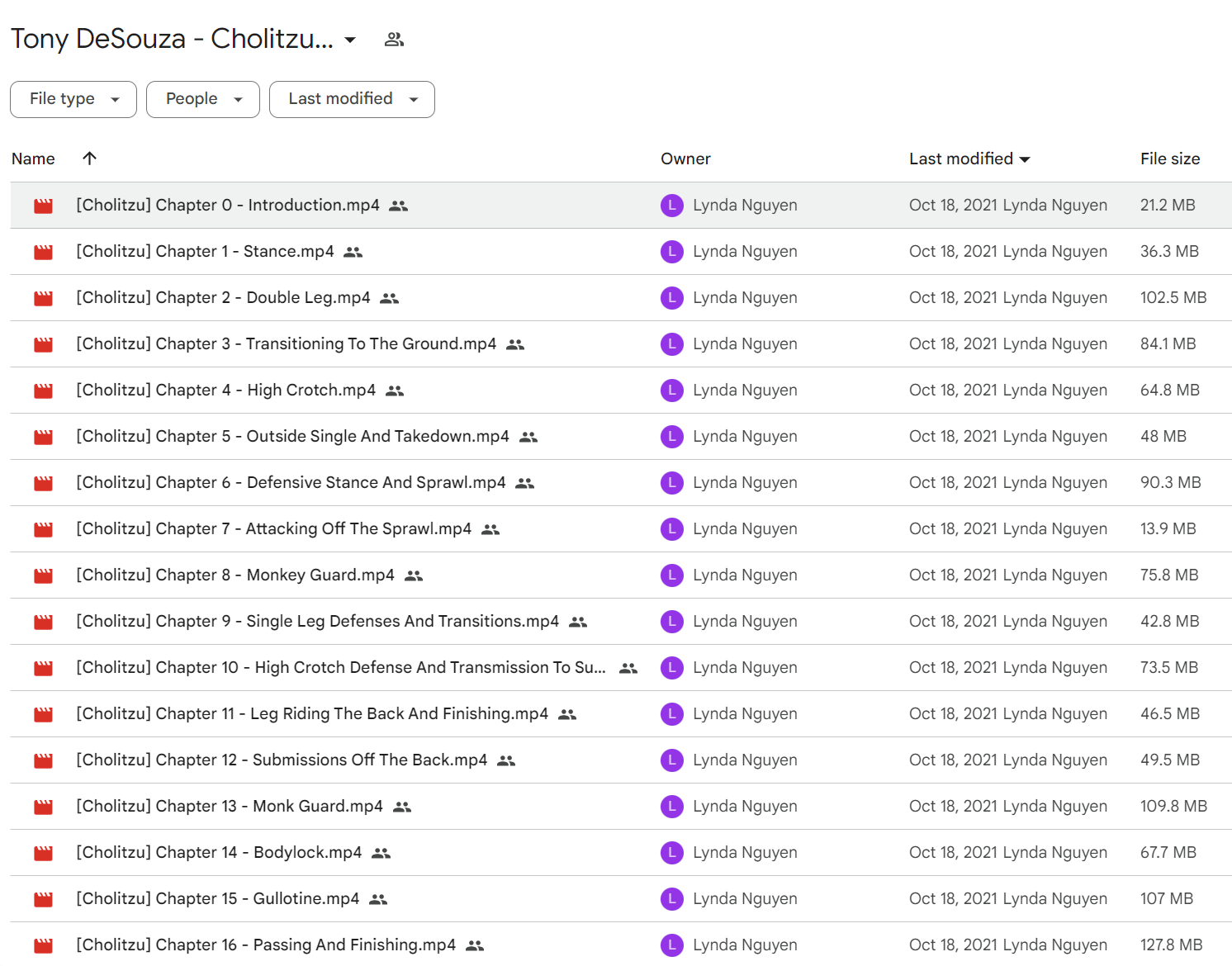Open Chapter 3 - Transitioning To The Ground.mp4
Screen dimensions: 1232x966
coord(287,343)
